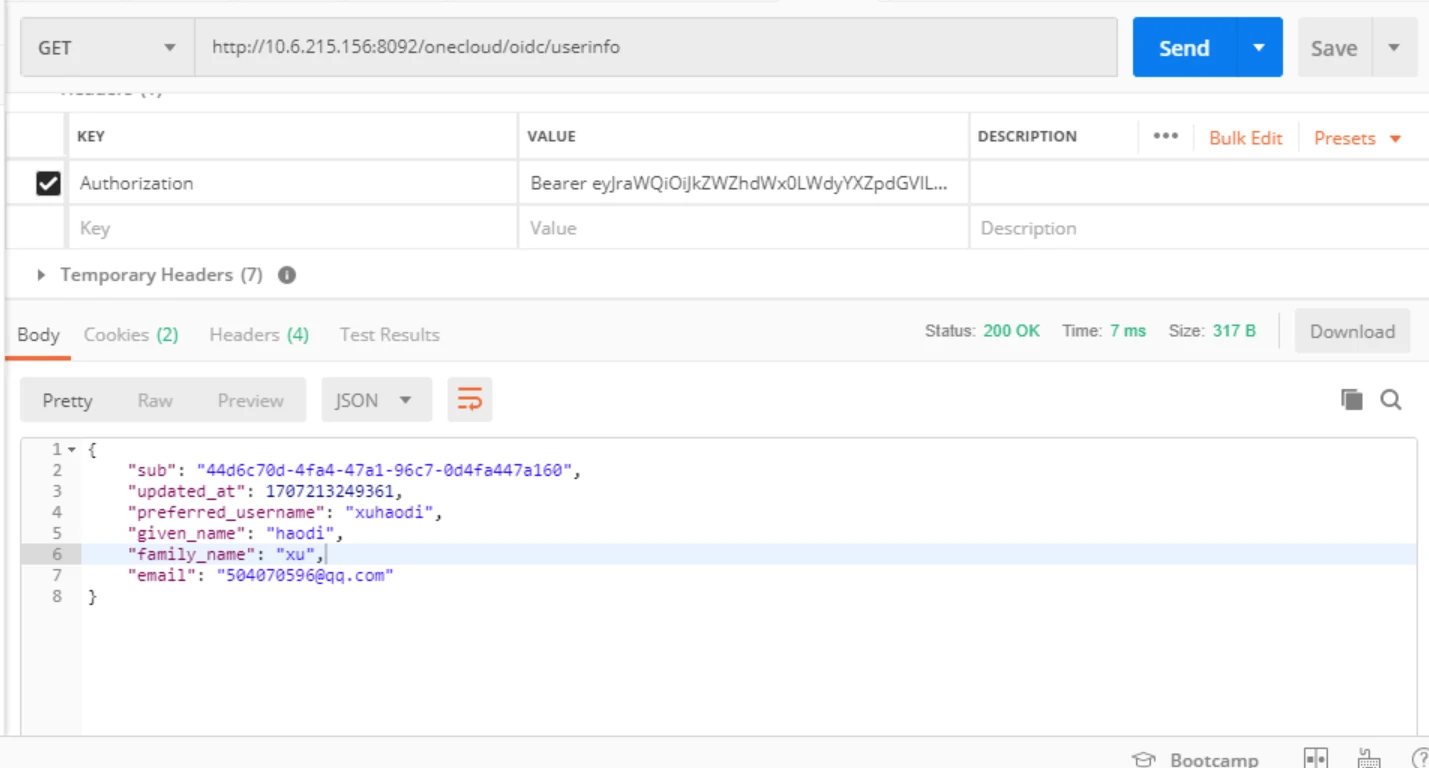Select the Authorization key cell
Viewport: 1429px width, 768px height.
[292, 183]
